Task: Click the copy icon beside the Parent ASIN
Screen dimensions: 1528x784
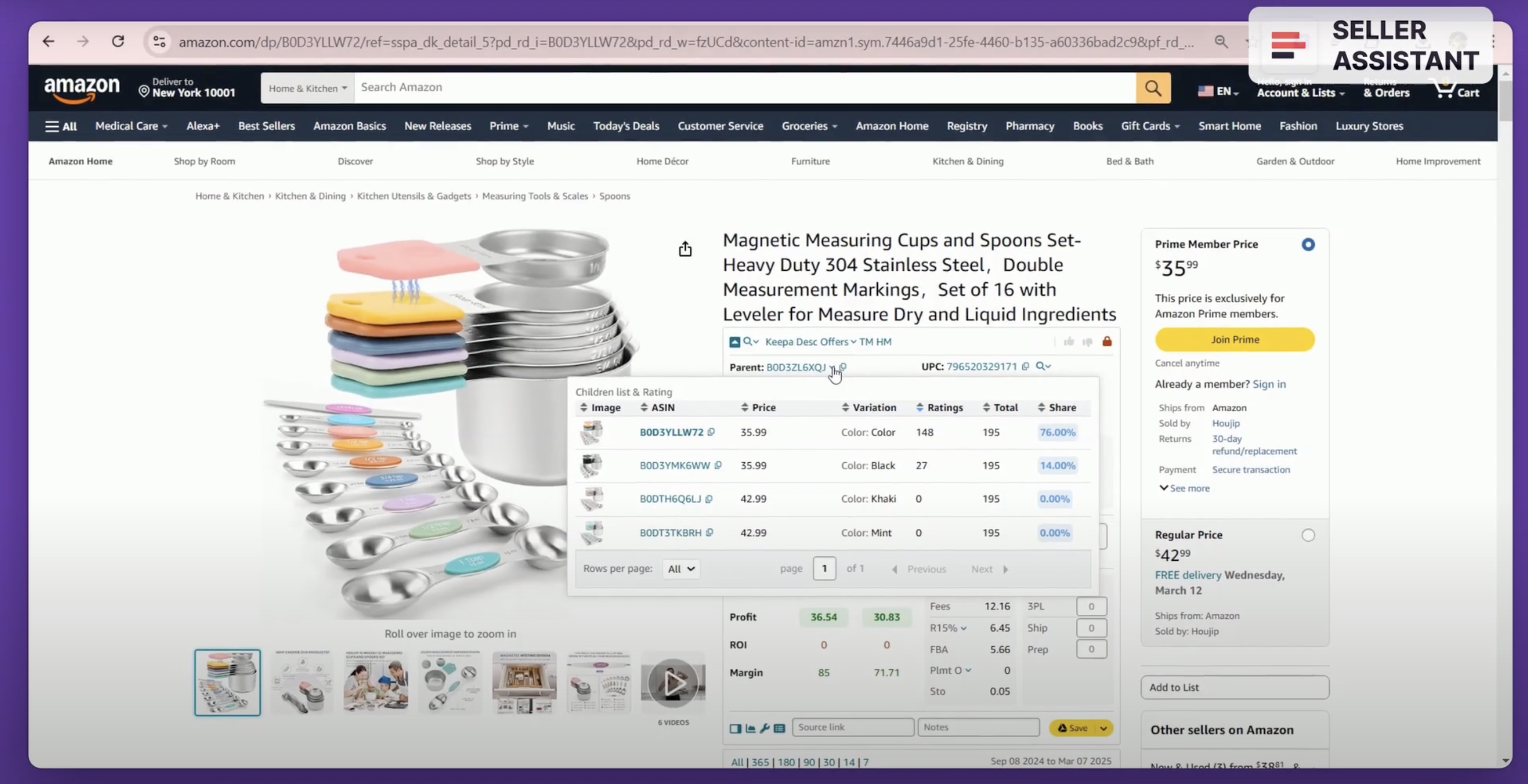Action: click(x=843, y=367)
